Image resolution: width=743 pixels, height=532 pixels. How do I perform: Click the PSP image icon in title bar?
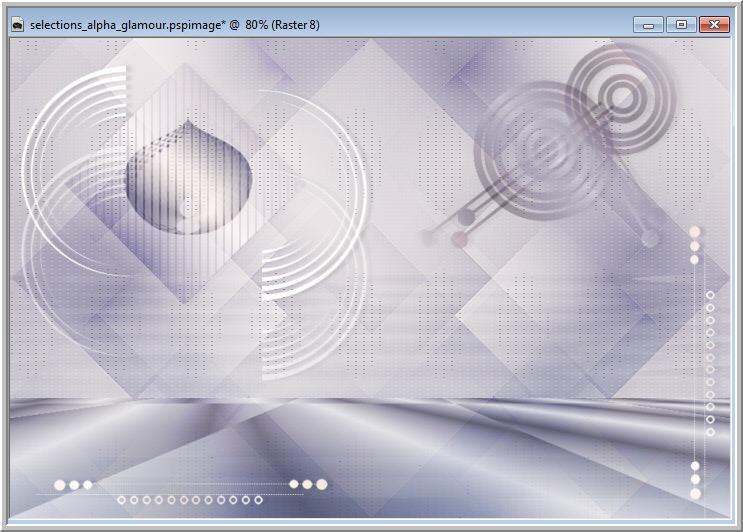pos(18,25)
